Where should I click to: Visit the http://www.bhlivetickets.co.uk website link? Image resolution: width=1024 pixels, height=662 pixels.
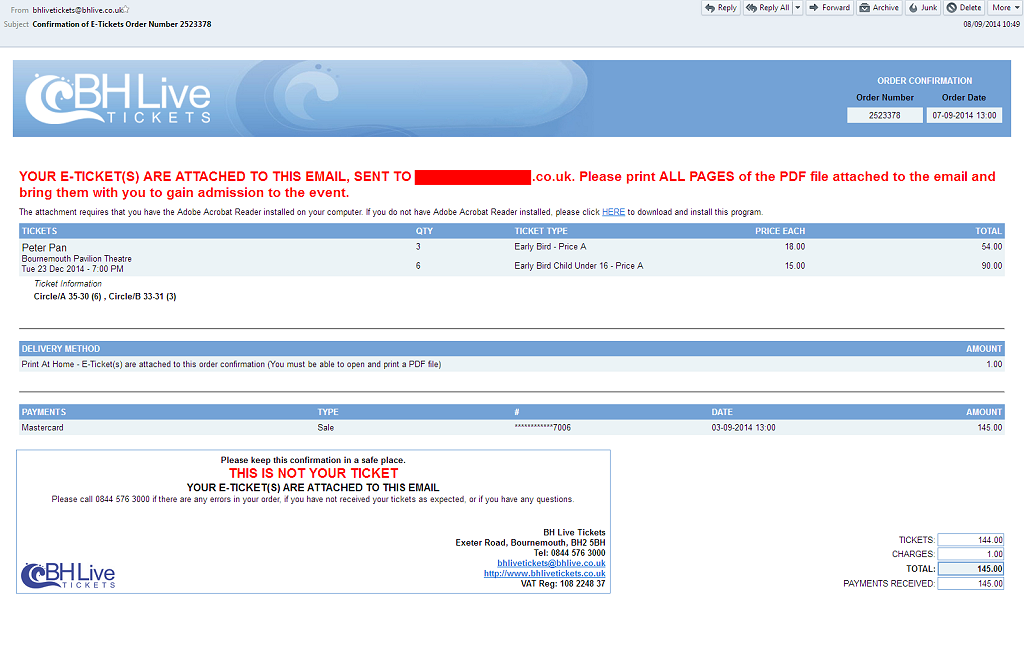pyautogui.click(x=544, y=573)
